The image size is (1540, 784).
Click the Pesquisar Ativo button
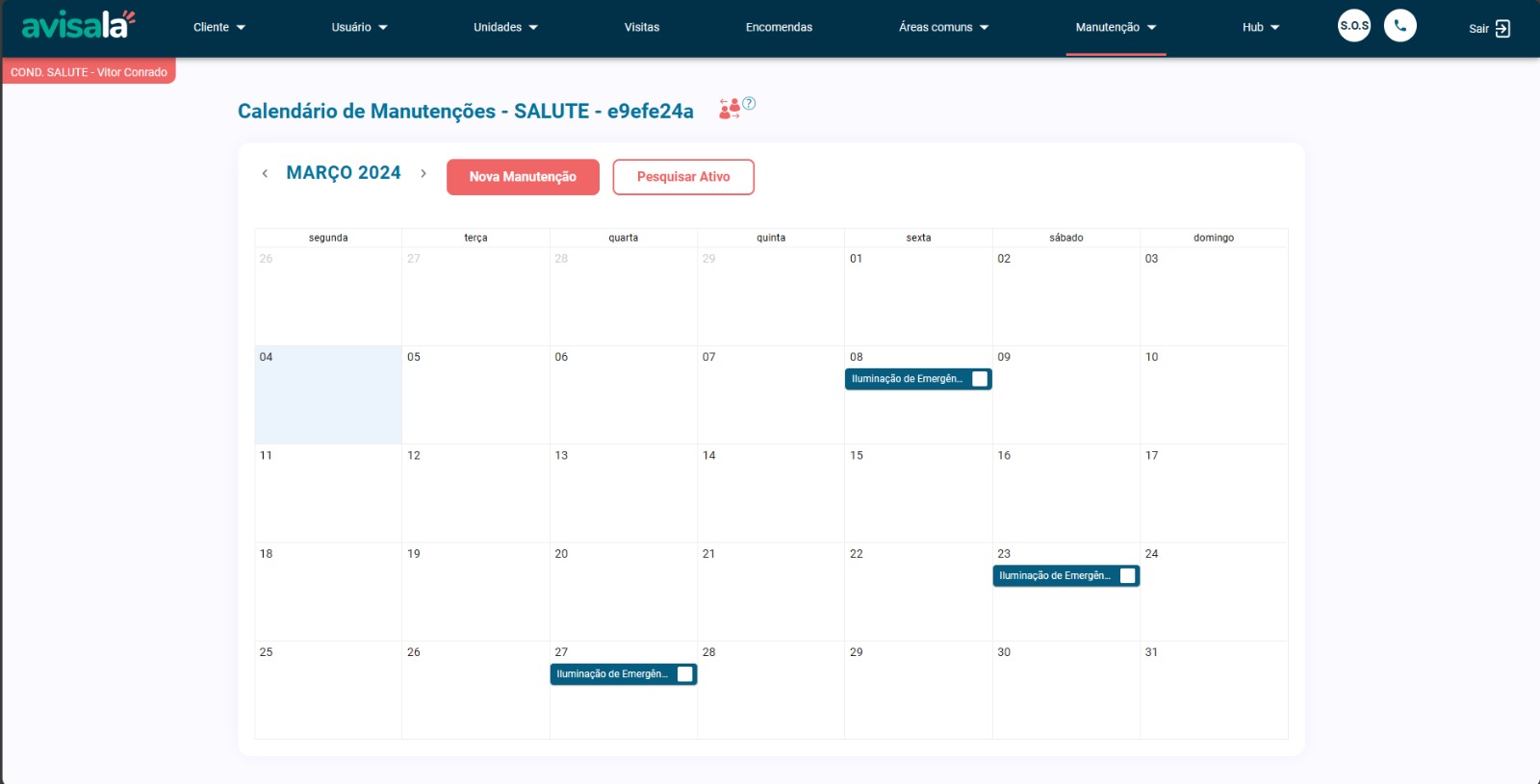point(683,177)
